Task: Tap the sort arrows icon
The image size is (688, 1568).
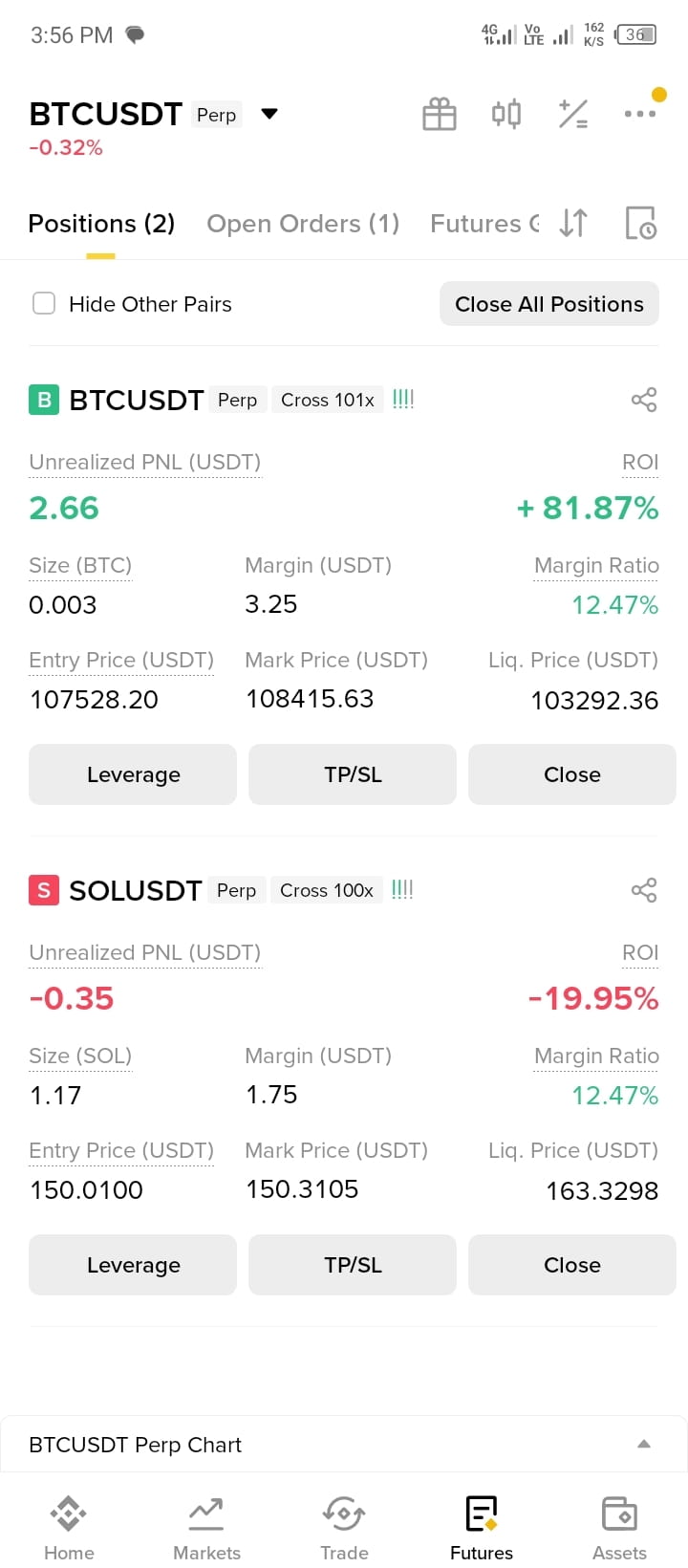Action: click(573, 223)
